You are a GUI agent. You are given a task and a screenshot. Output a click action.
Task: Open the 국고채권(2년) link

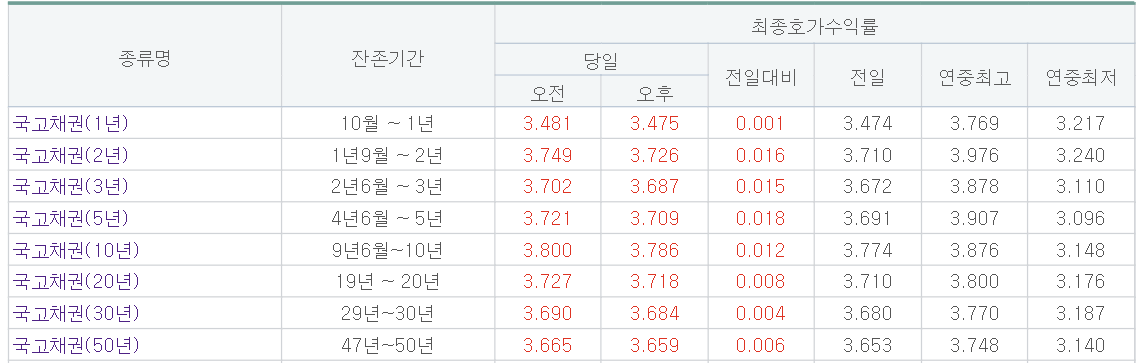71,155
